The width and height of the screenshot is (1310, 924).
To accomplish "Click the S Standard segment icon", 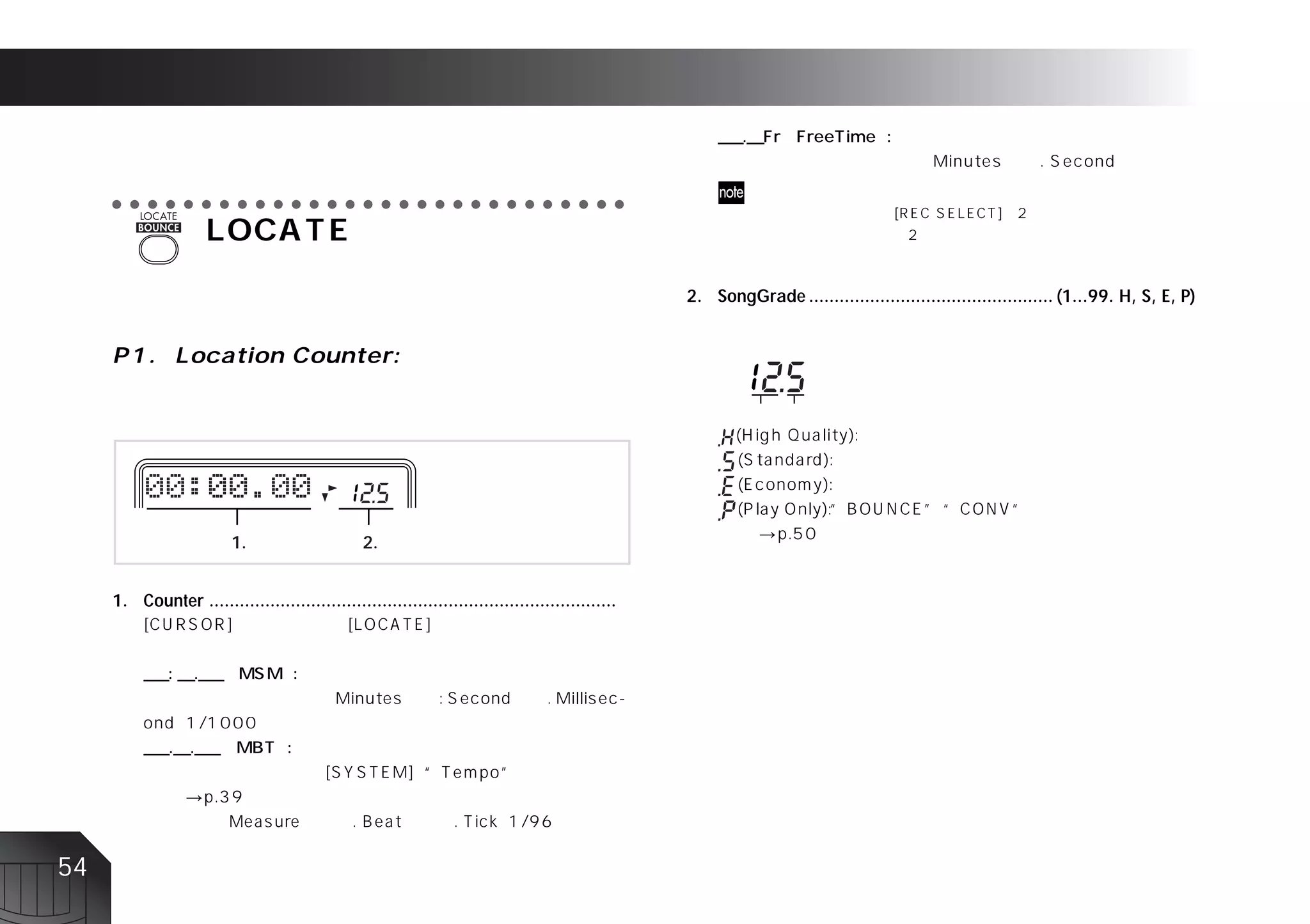I will (x=727, y=461).
